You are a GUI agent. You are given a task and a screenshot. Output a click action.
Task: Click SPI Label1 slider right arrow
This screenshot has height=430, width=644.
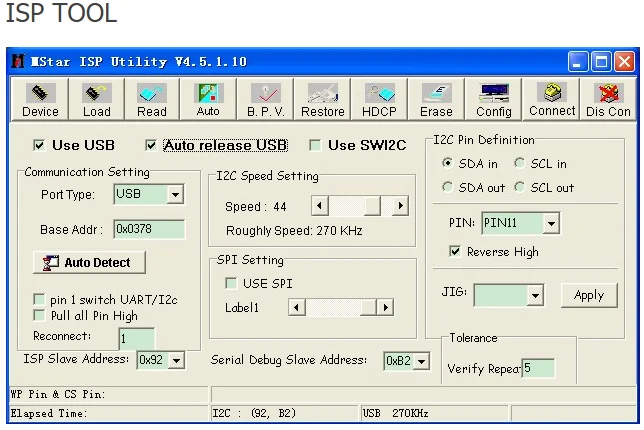tap(385, 307)
